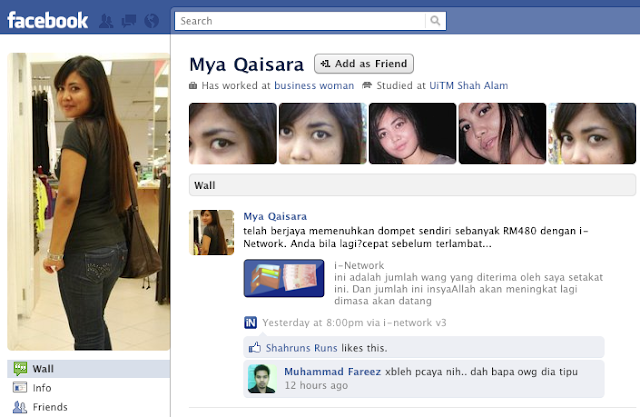This screenshot has height=417, width=640.
Task: Open Muhammad Fareez profile link
Action: [333, 372]
